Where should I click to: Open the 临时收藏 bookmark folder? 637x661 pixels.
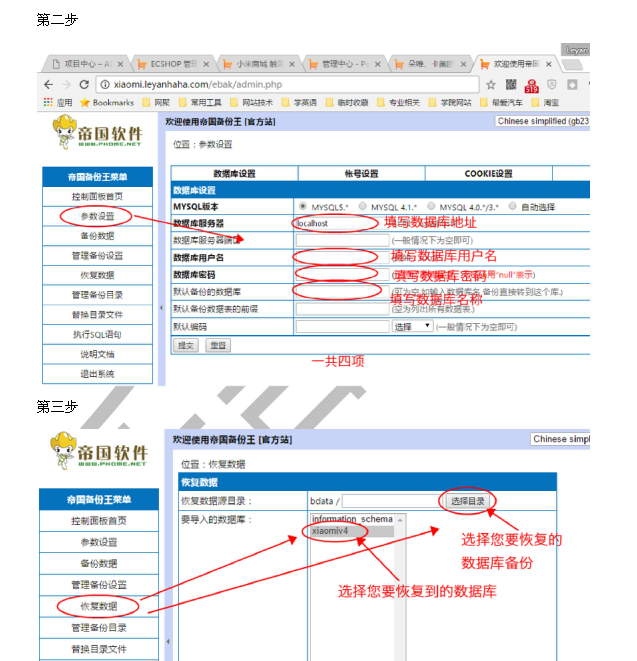tap(347, 102)
